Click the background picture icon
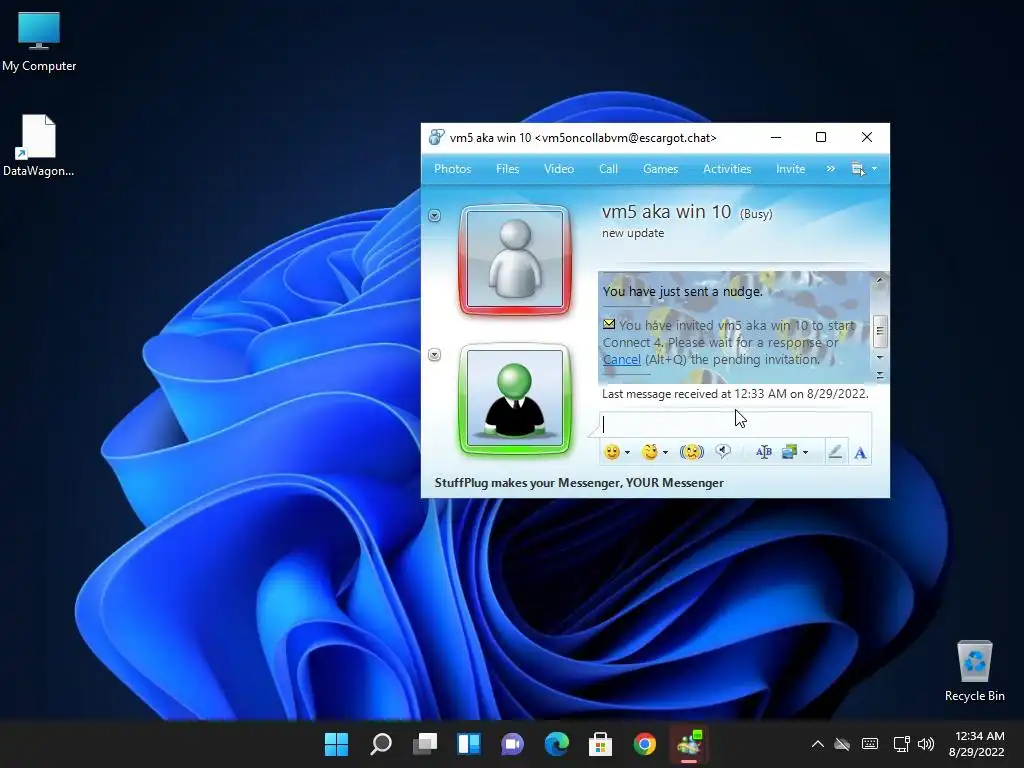 tap(790, 452)
